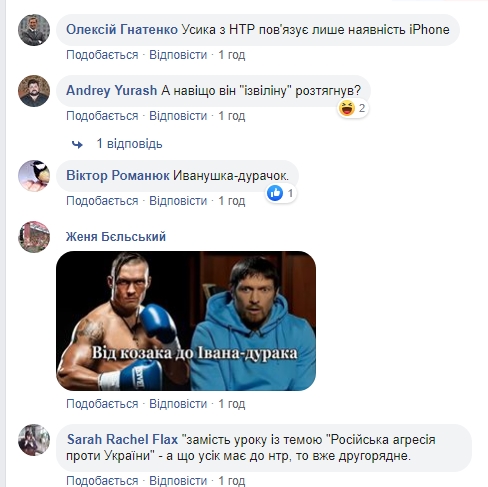View laughing emoji reactions on Yurash's comment
Screen dimensions: 488x487
353,108
